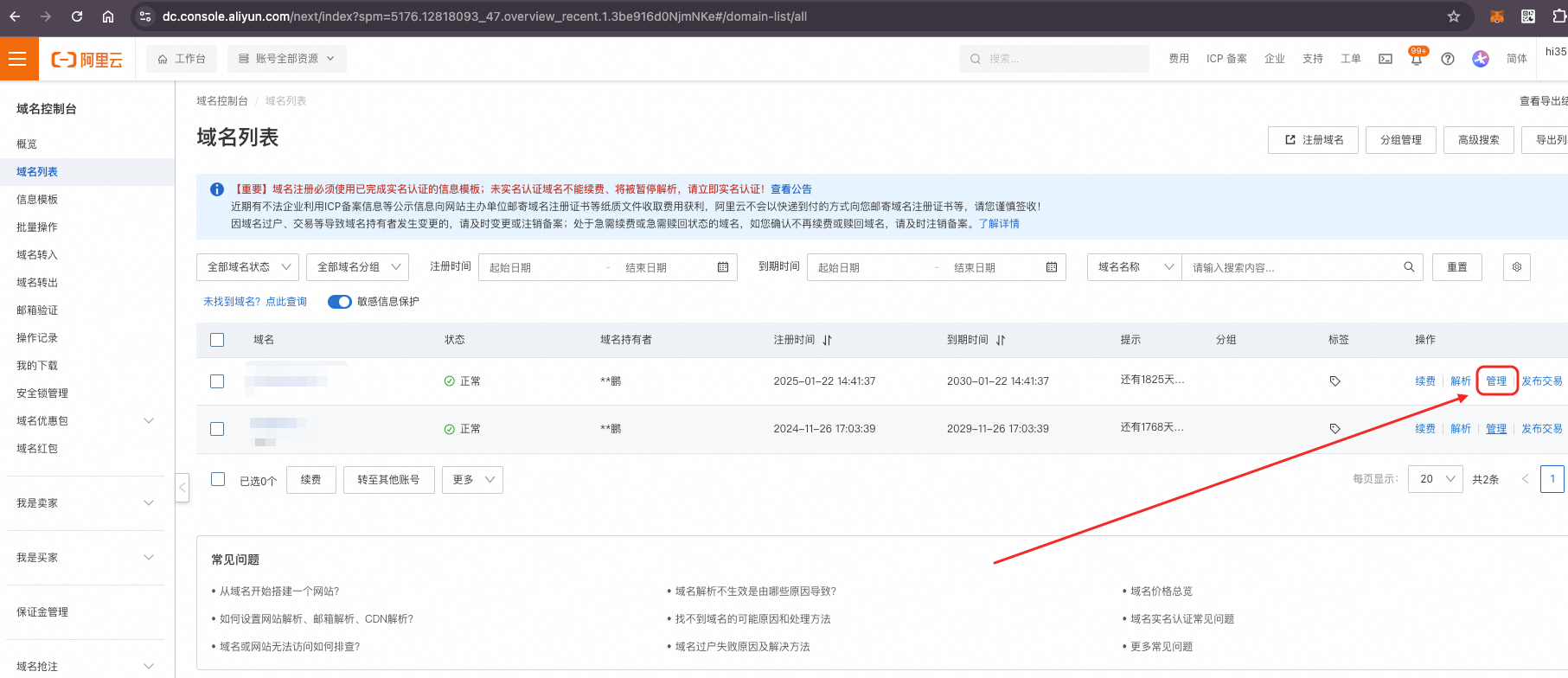View site information icon in address bar
The height and width of the screenshot is (678, 1568).
coord(145,16)
